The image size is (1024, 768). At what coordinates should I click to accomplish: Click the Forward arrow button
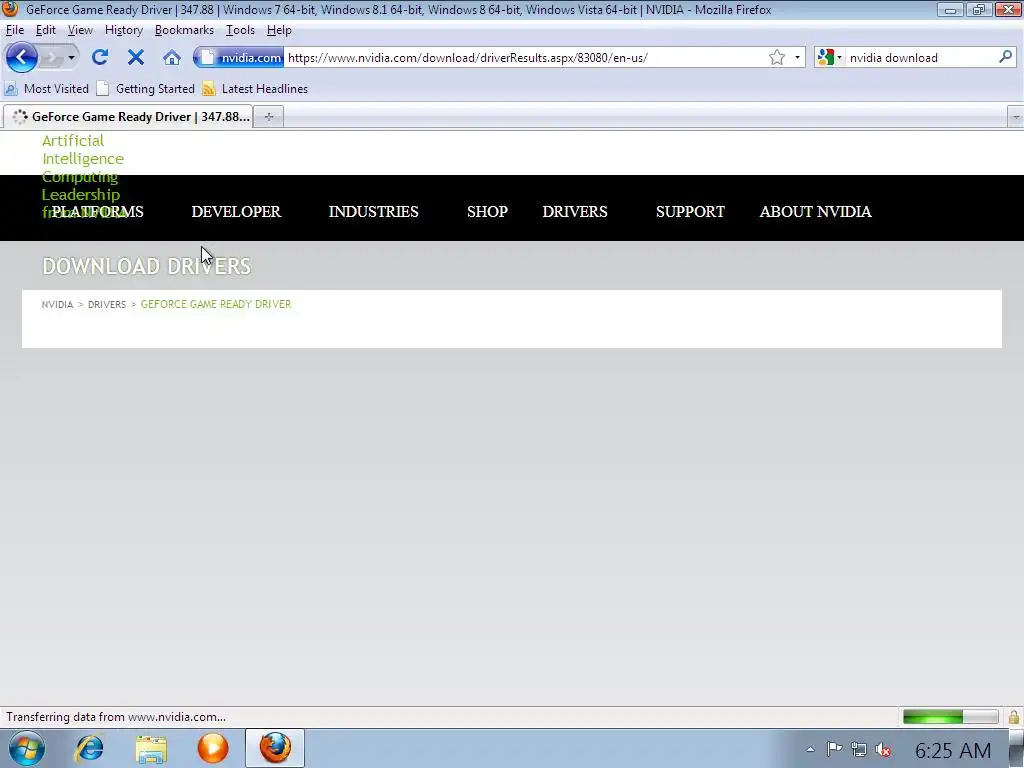click(51, 57)
